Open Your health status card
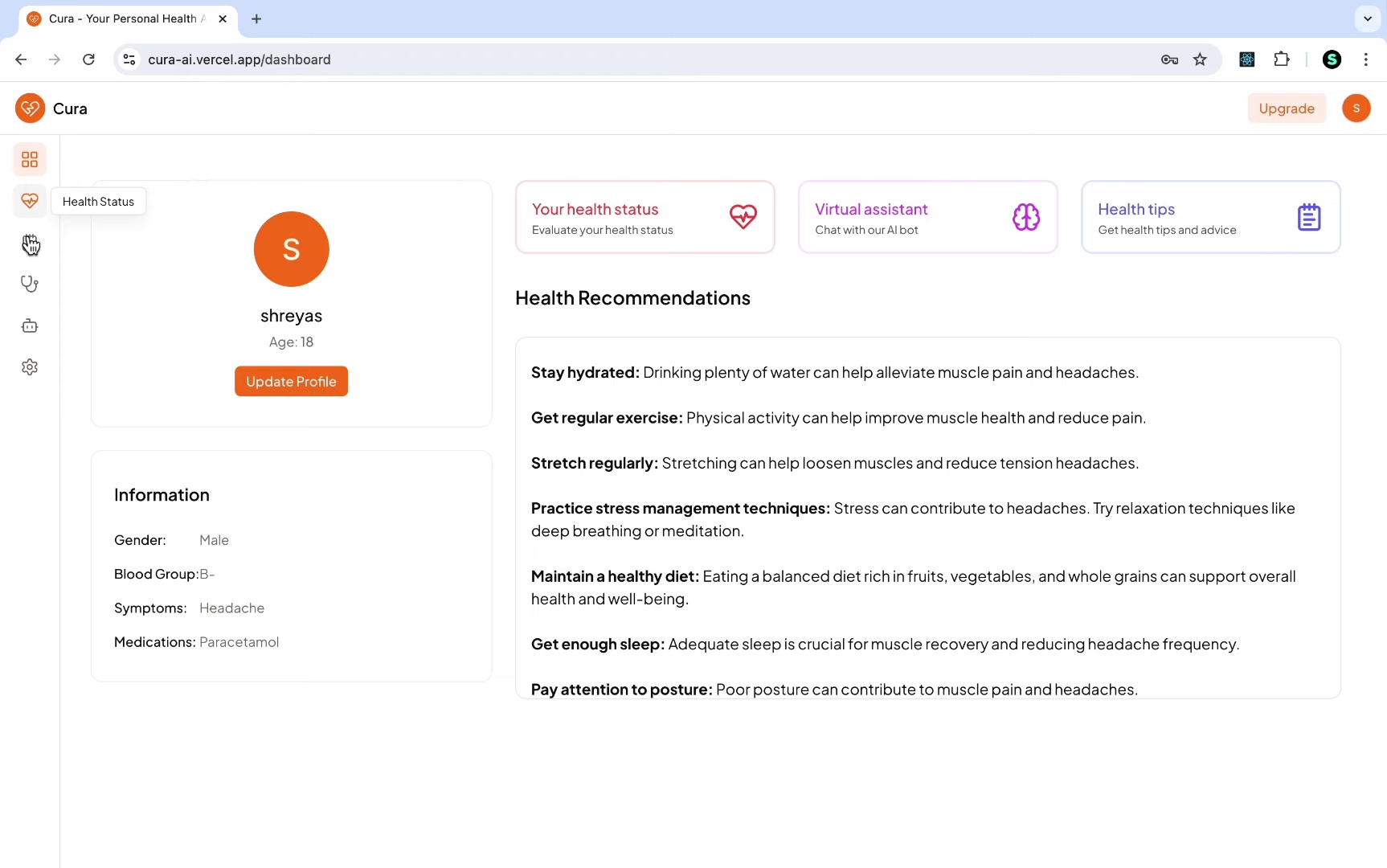 [645, 217]
